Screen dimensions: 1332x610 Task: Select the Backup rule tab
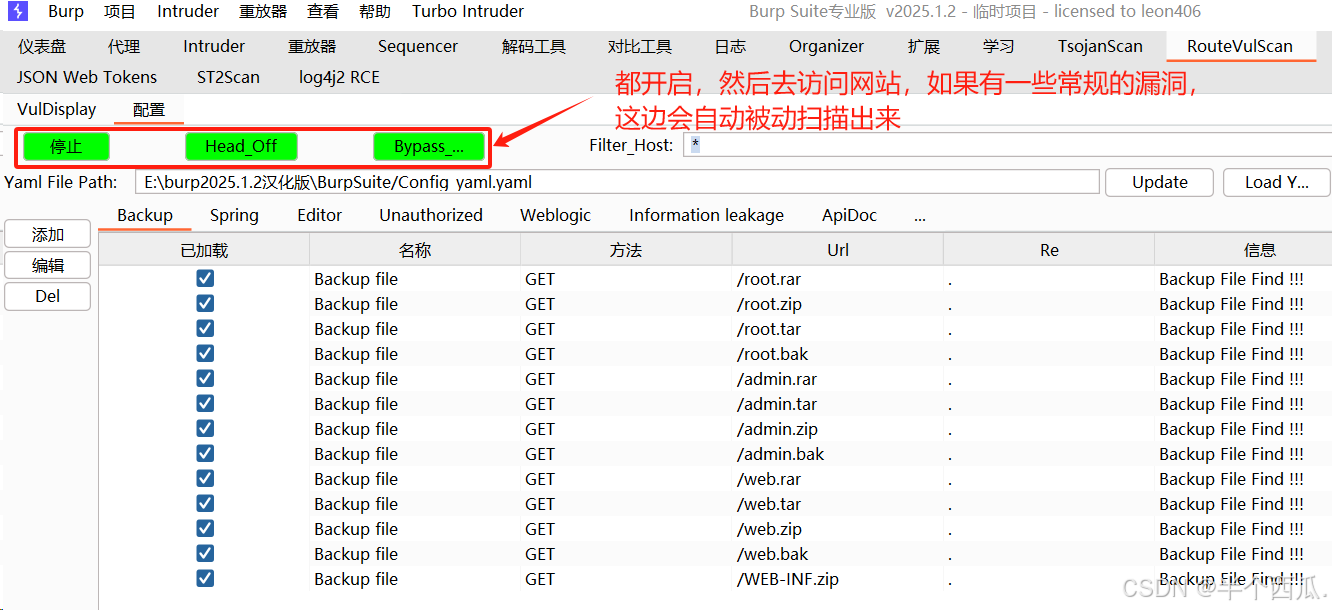[145, 215]
